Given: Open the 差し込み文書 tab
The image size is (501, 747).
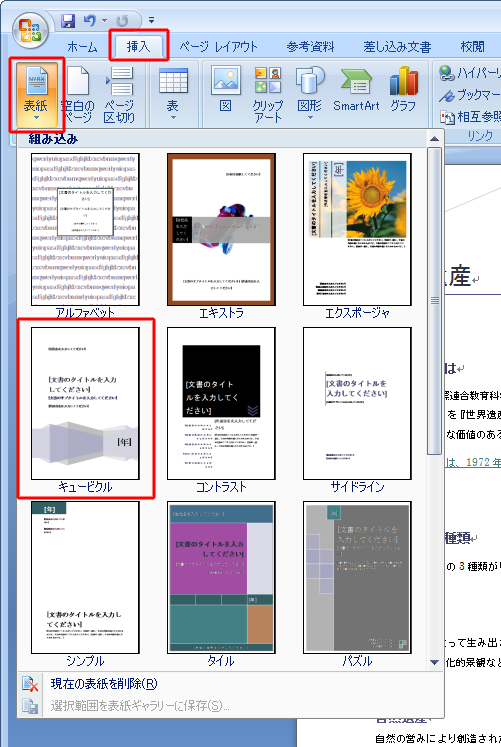Looking at the screenshot, I should (397, 47).
